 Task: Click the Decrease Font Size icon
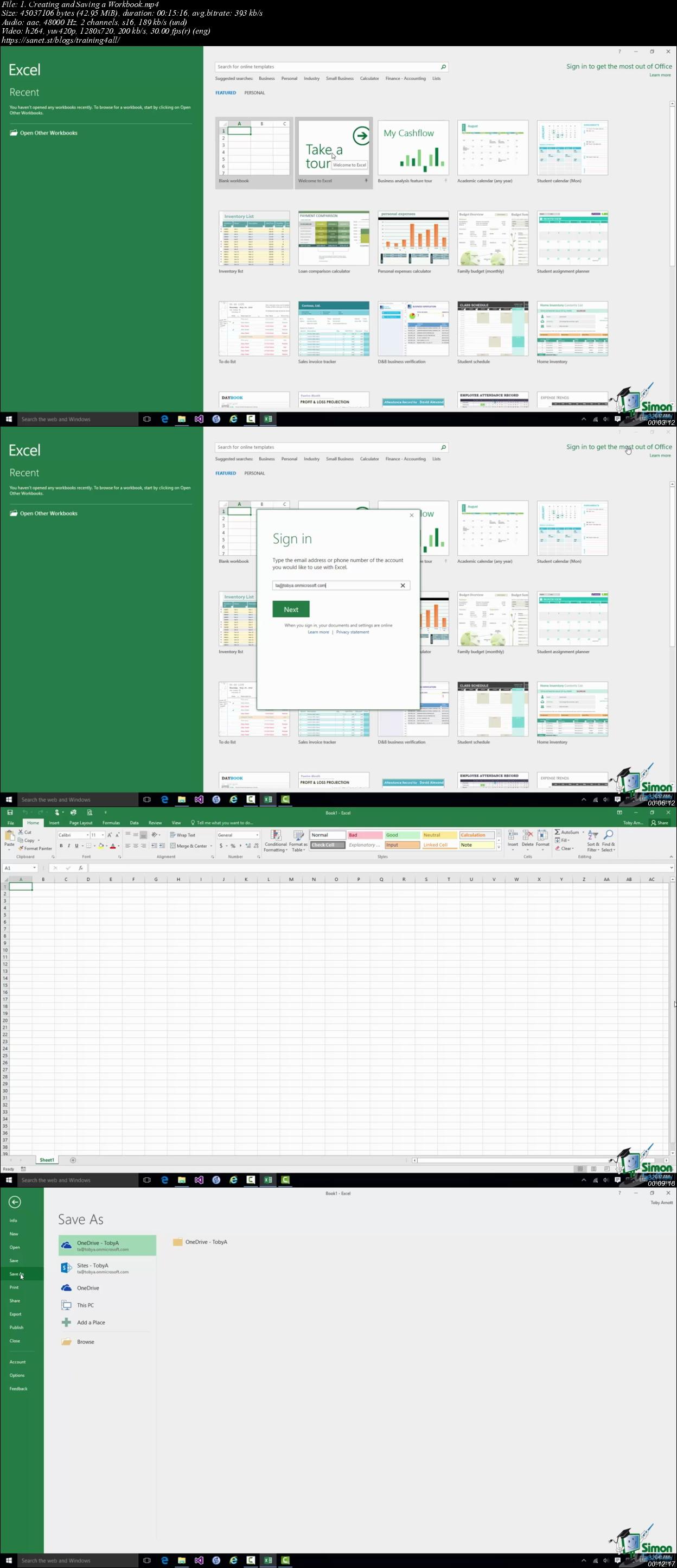pyautogui.click(x=117, y=835)
